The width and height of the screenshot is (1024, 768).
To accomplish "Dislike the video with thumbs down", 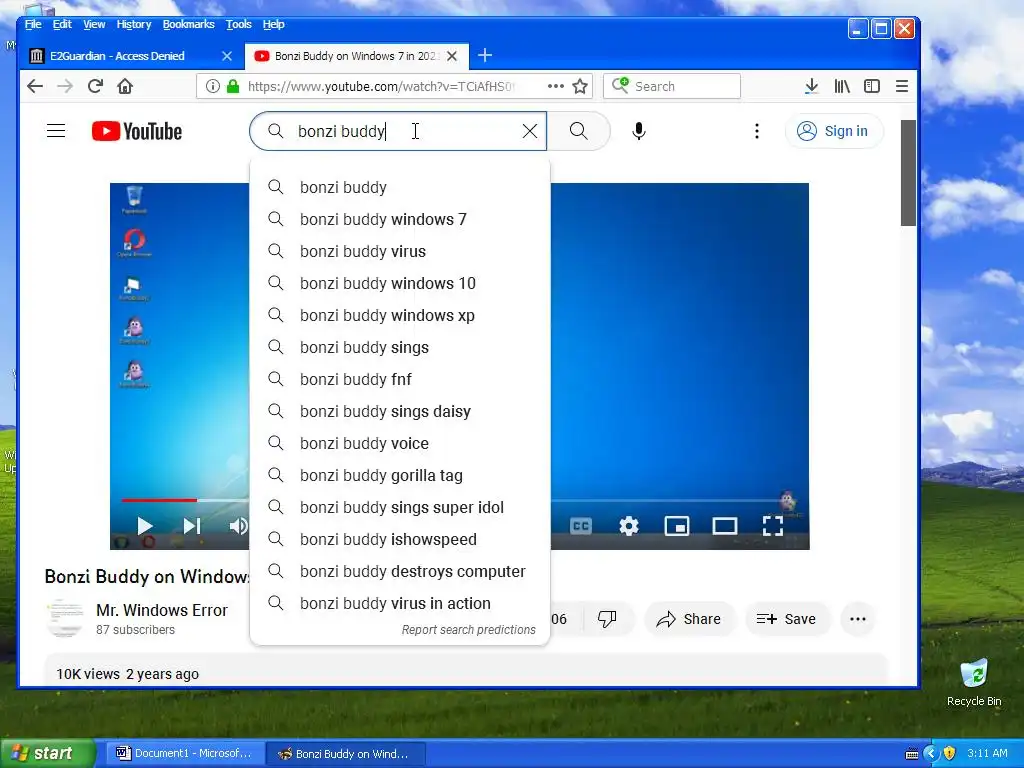I will (x=607, y=618).
